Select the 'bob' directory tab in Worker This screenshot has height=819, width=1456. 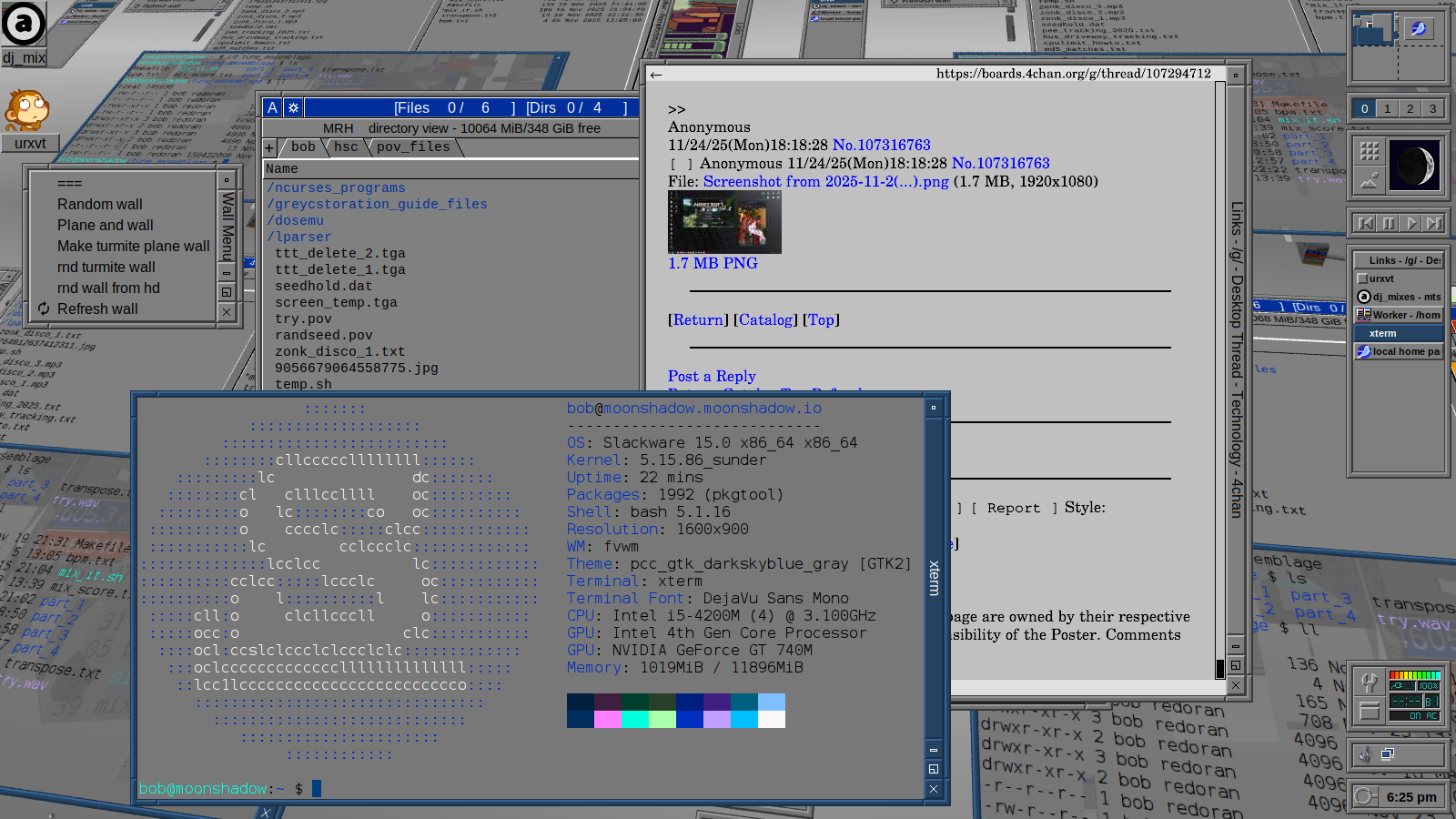pyautogui.click(x=303, y=147)
